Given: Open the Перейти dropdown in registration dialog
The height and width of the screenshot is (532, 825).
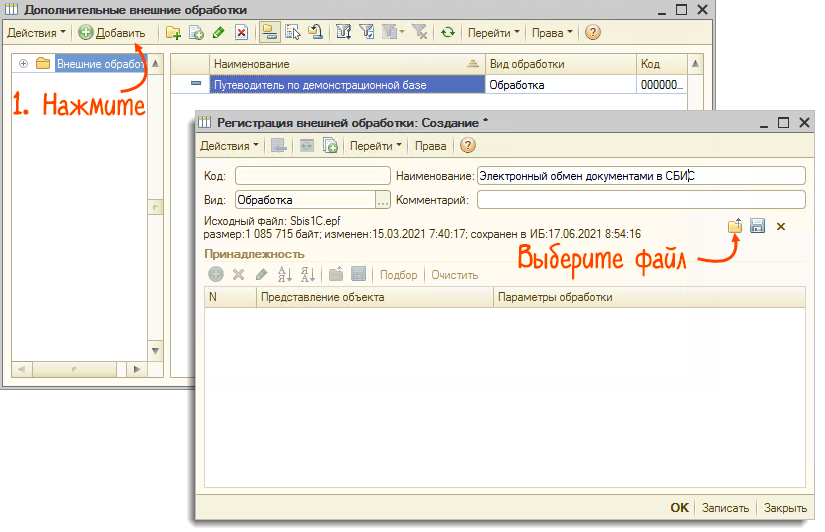Looking at the screenshot, I should click(x=375, y=146).
